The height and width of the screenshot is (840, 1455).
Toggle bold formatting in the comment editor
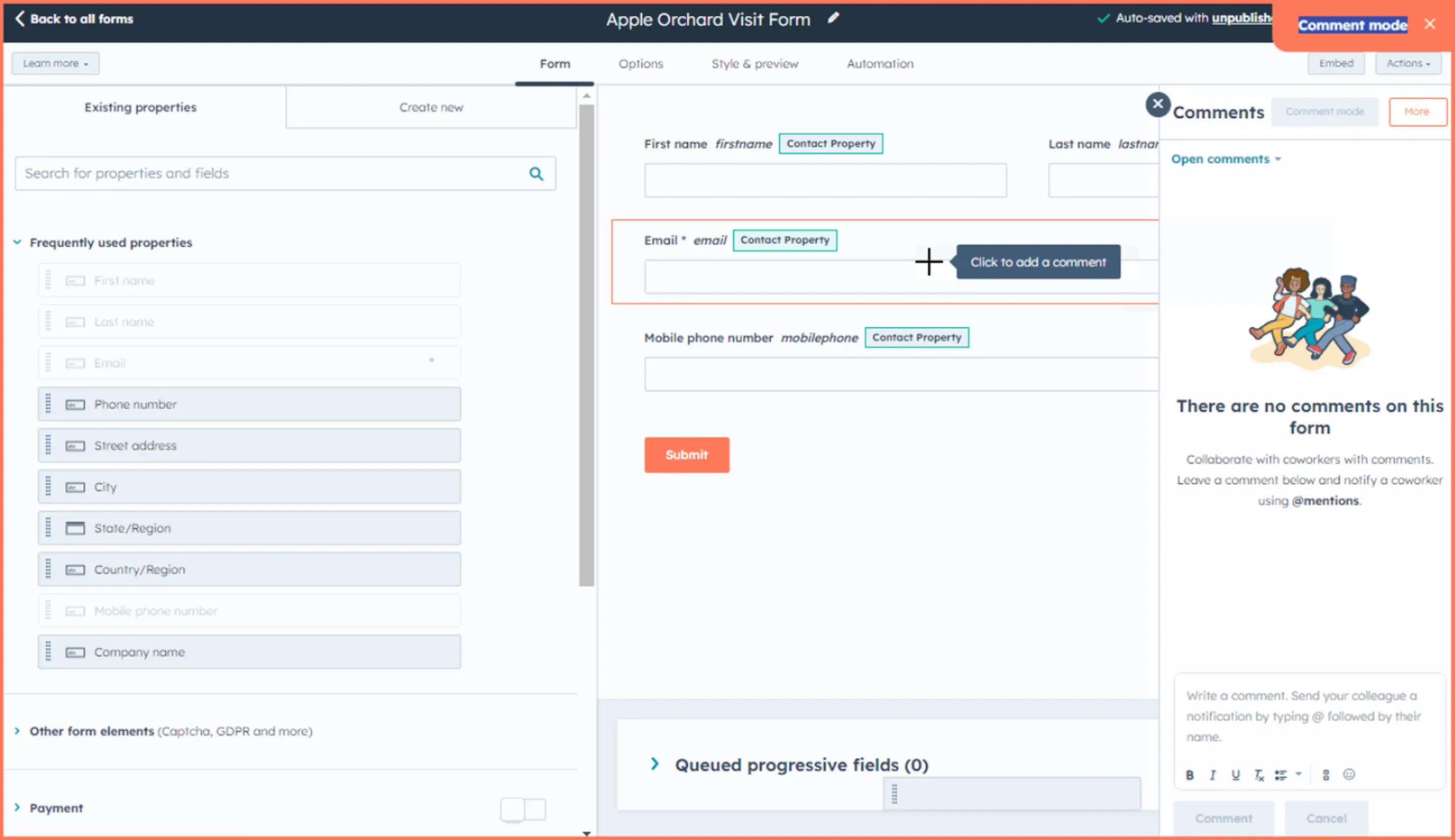pos(1190,775)
